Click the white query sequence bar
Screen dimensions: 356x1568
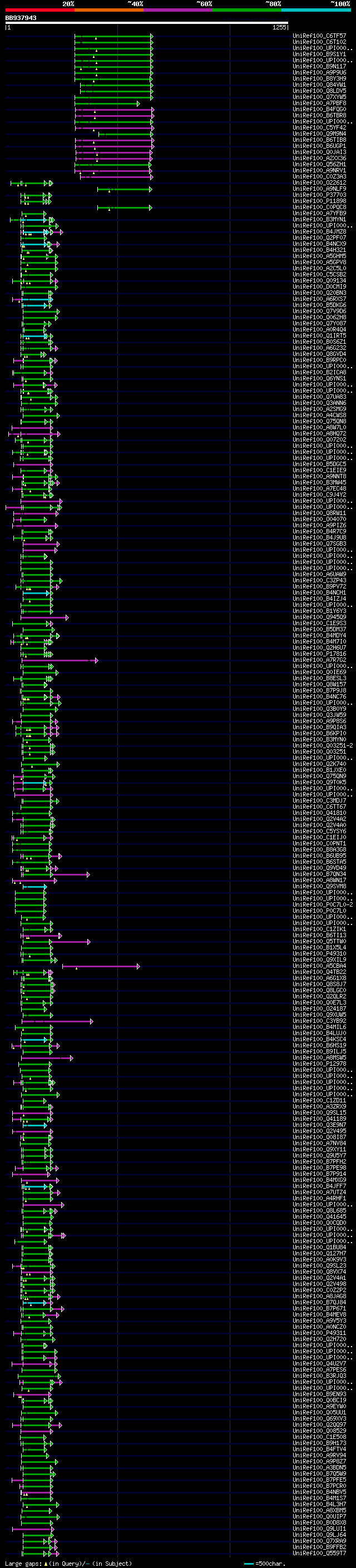(x=147, y=23)
